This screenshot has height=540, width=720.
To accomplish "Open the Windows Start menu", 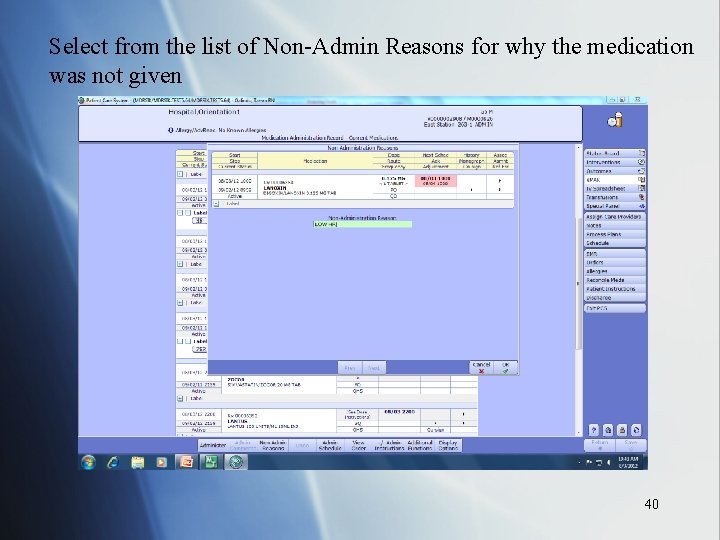I will click(89, 462).
